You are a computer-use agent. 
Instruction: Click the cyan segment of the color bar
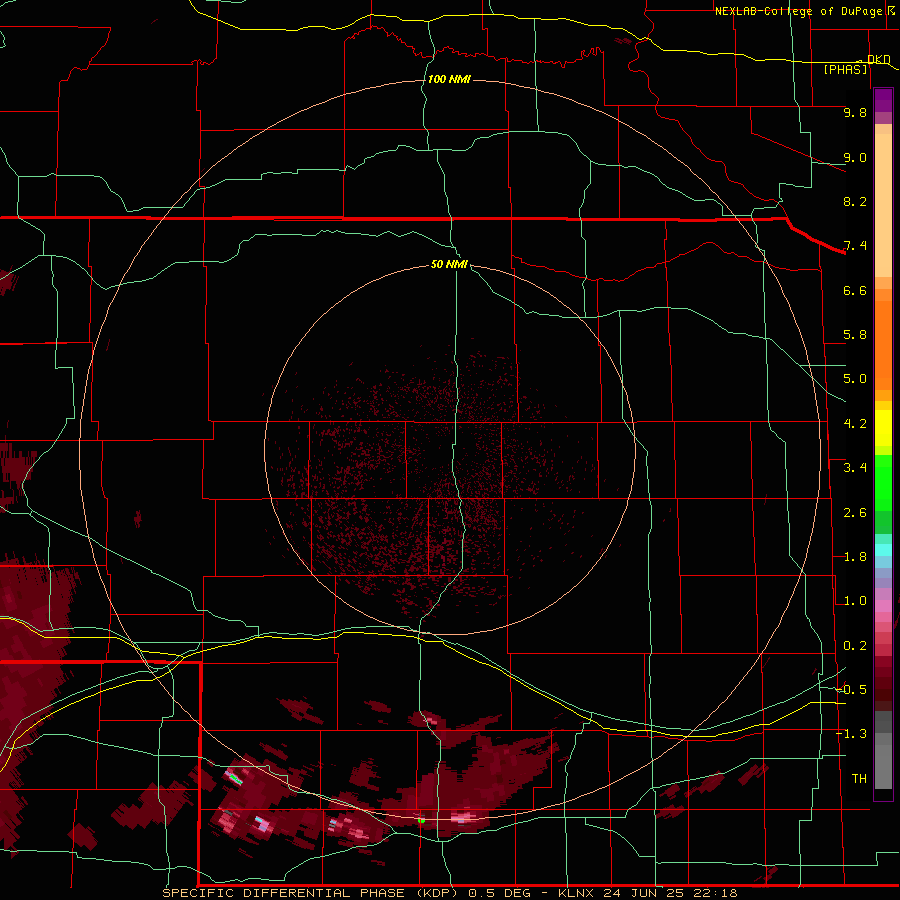[883, 550]
